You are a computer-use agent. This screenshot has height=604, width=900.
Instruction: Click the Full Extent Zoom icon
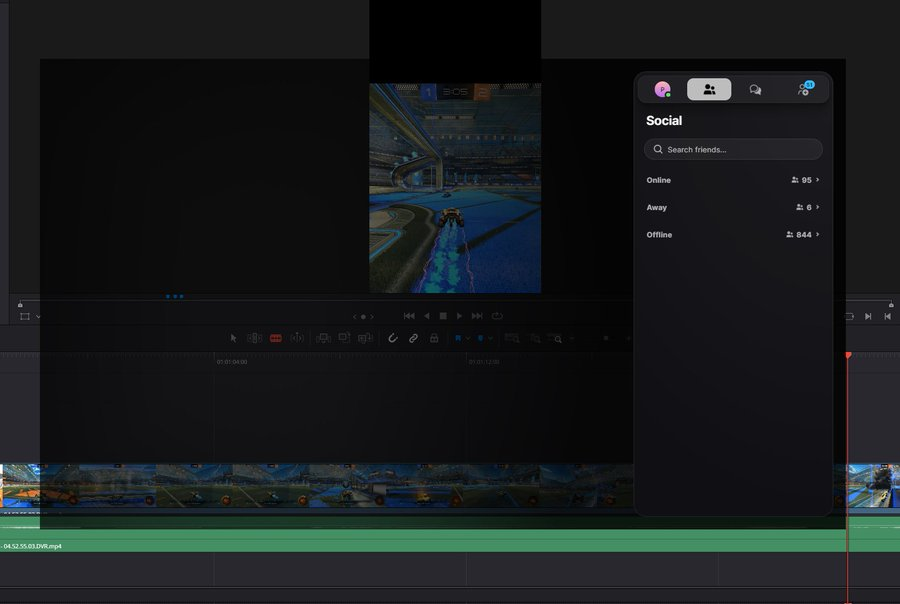(512, 338)
